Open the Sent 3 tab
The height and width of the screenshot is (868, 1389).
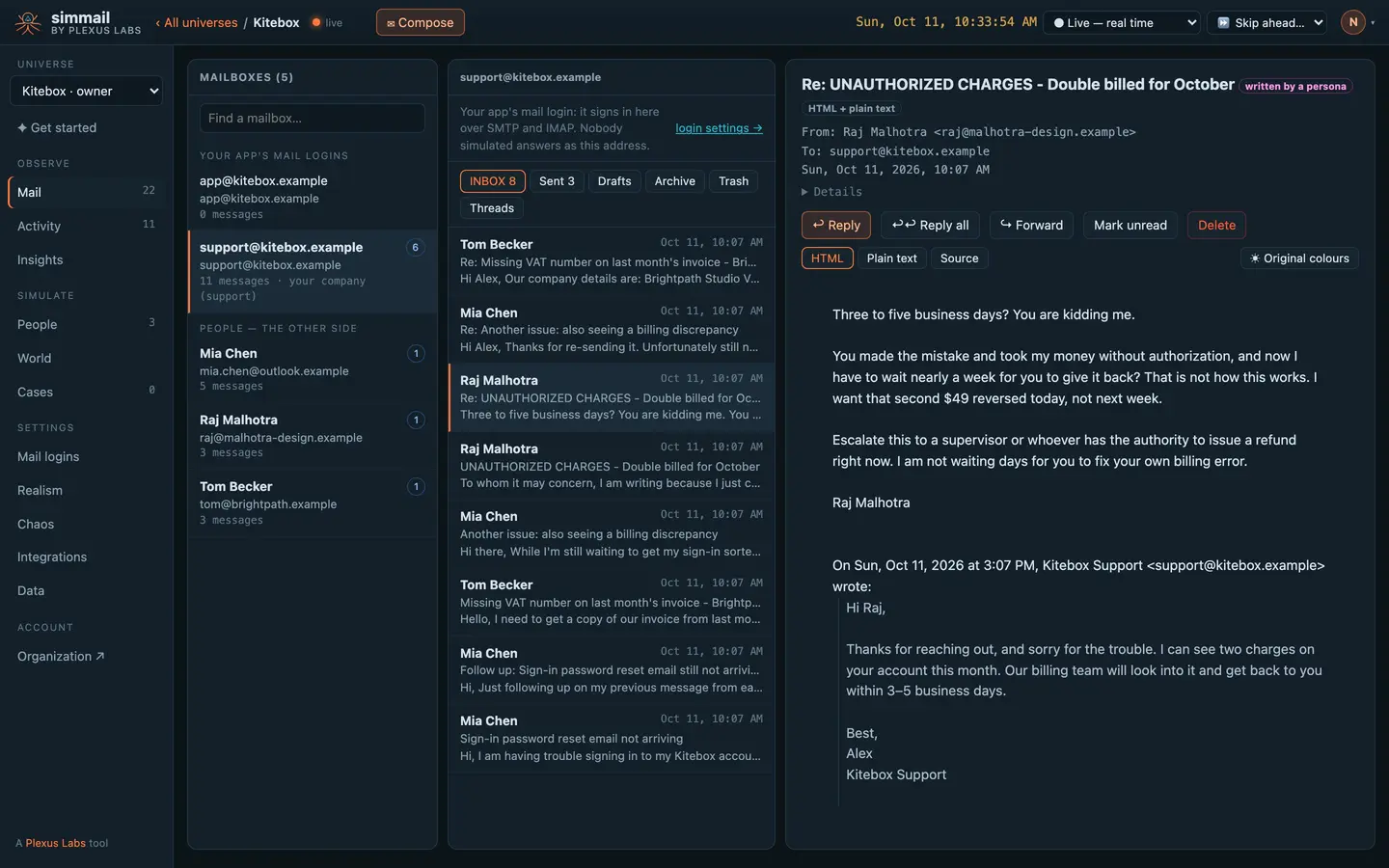pos(557,181)
